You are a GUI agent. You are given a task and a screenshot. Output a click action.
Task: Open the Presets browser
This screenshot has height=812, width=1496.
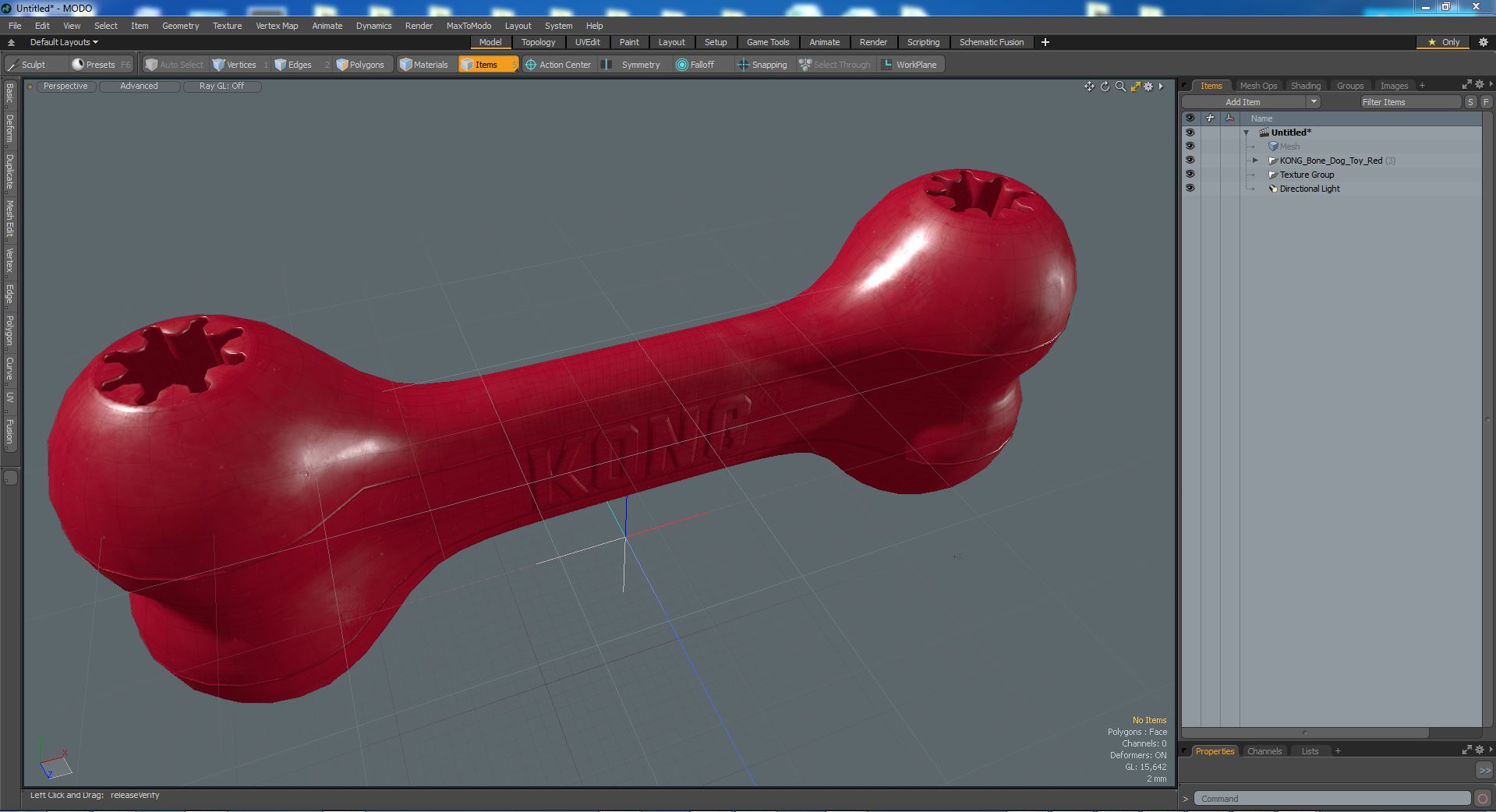[100, 65]
